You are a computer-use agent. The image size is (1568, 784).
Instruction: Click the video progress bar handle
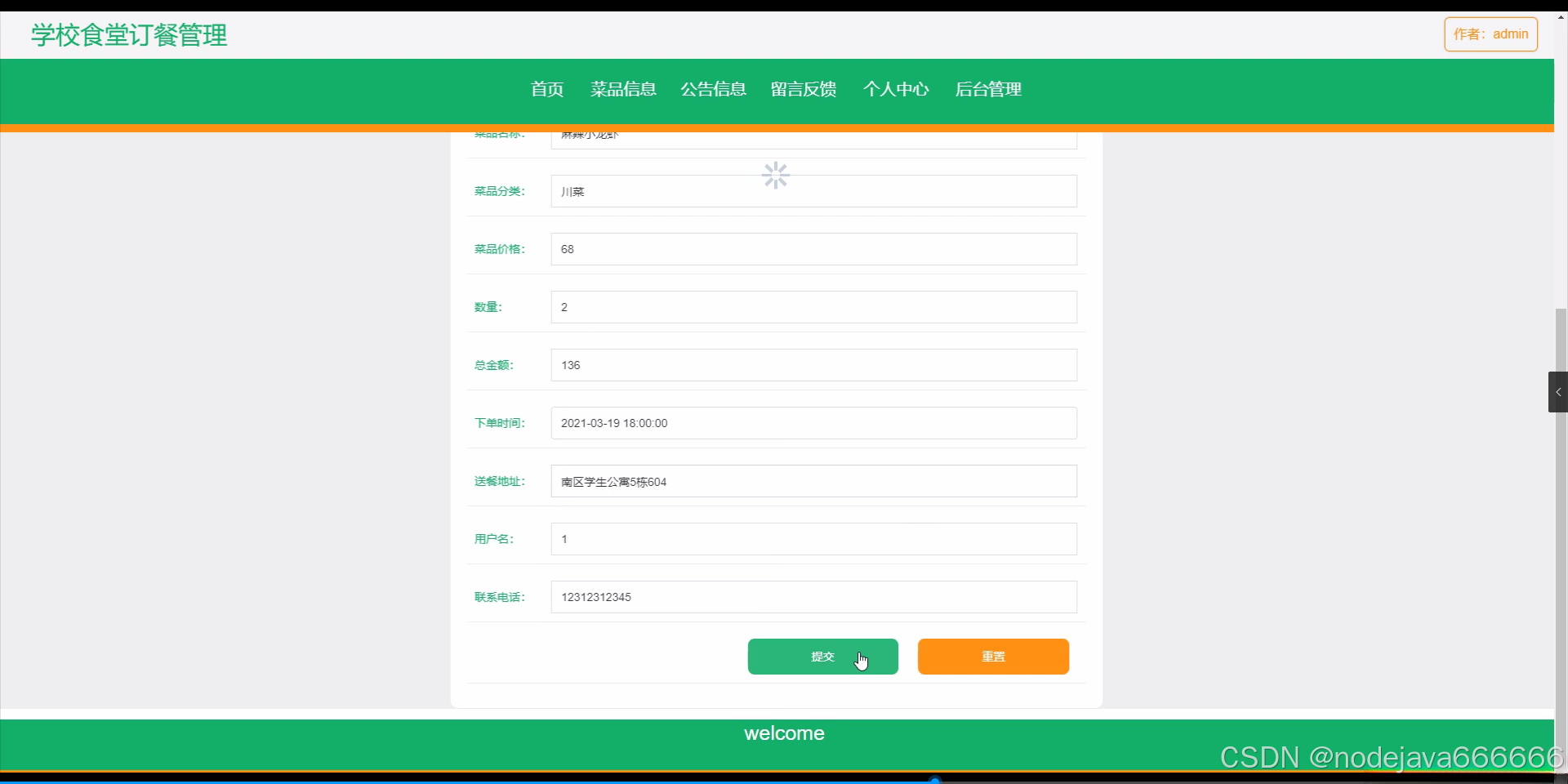pyautogui.click(x=935, y=781)
